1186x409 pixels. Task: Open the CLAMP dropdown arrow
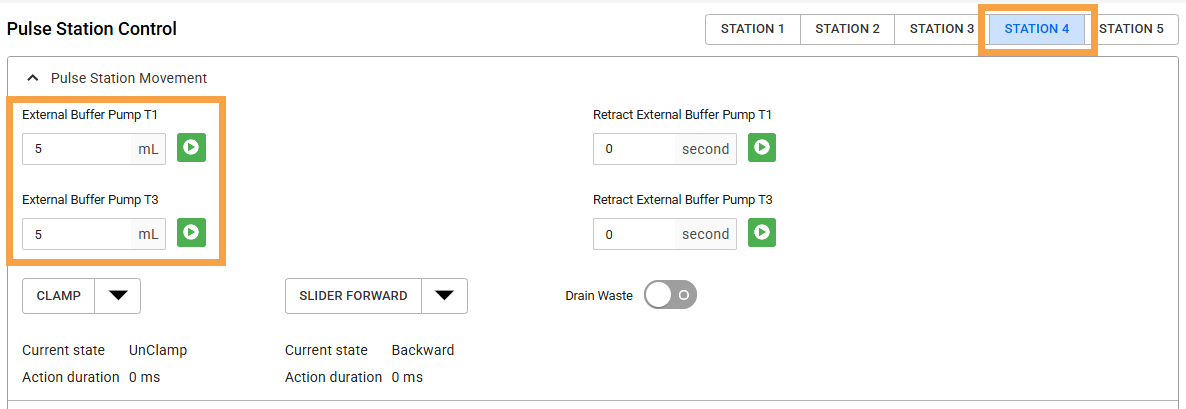(x=118, y=296)
